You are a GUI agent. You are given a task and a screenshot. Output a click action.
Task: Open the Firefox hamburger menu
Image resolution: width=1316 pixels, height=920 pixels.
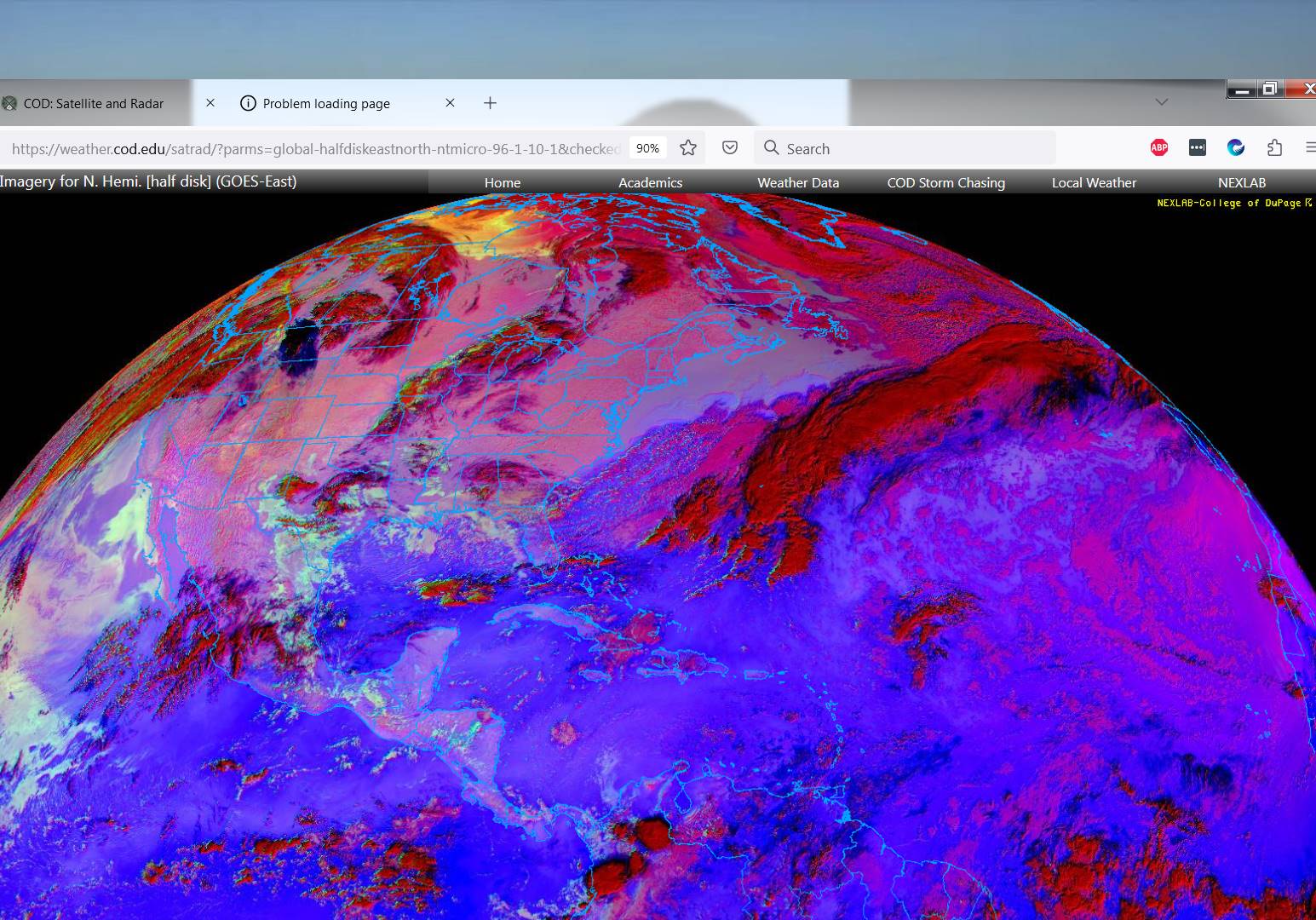coord(1310,148)
